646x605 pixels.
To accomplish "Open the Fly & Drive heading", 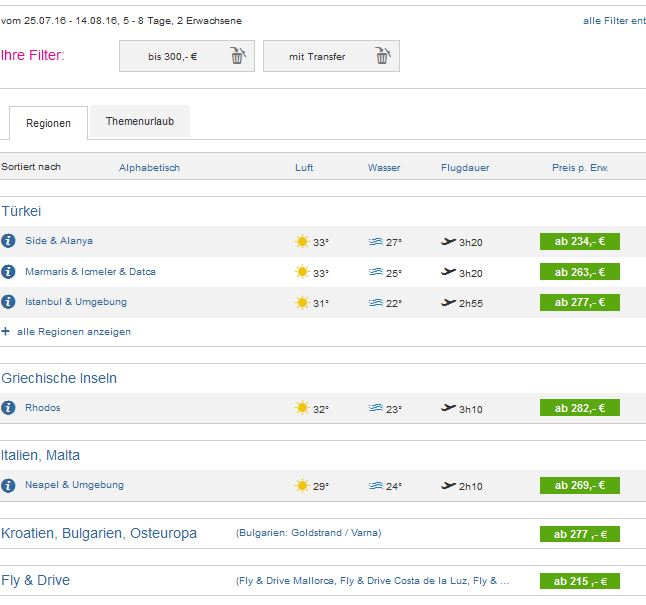I will pos(35,580).
